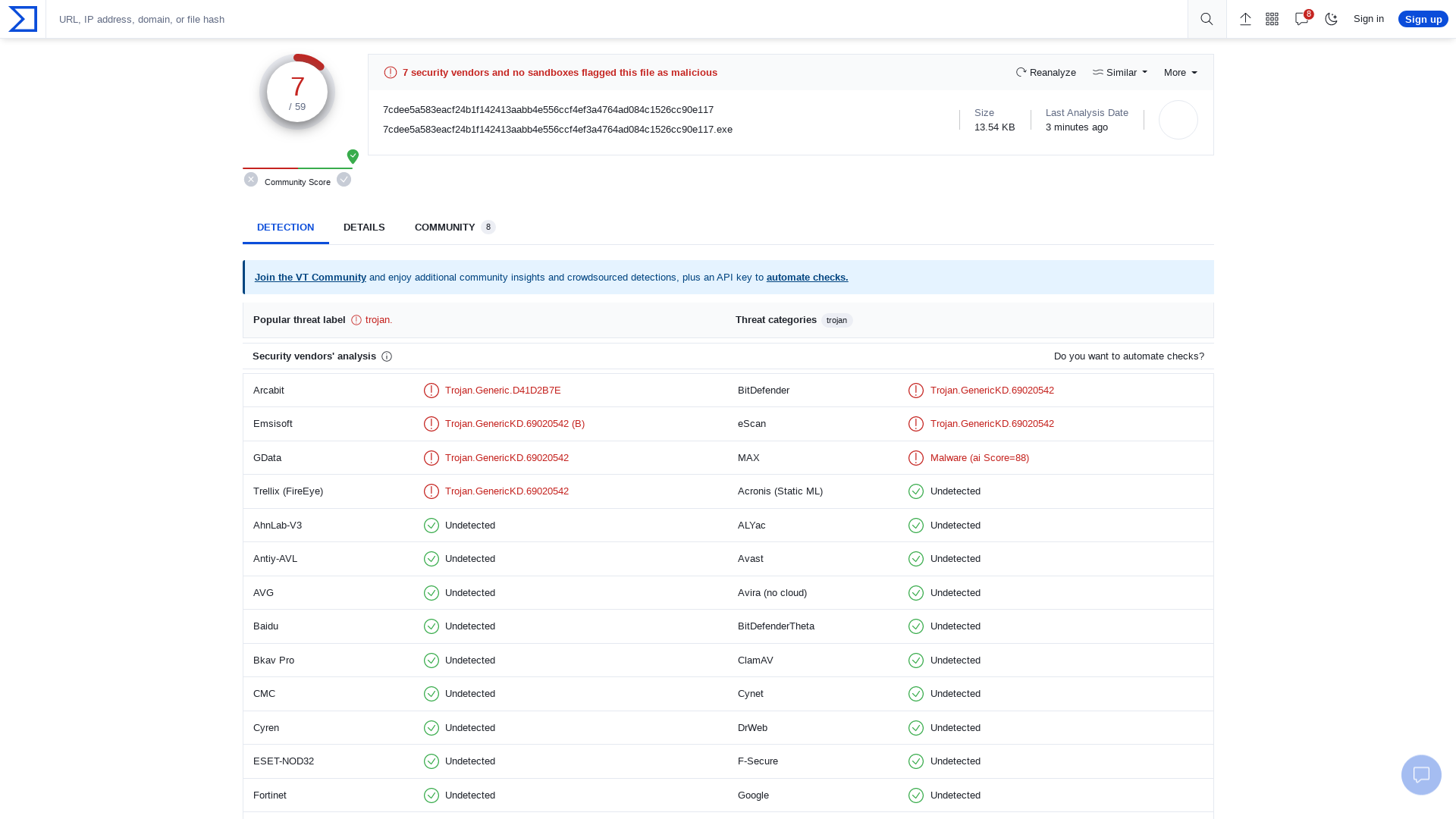
Task: Click the GData vendor name
Action: pyautogui.click(x=267, y=458)
